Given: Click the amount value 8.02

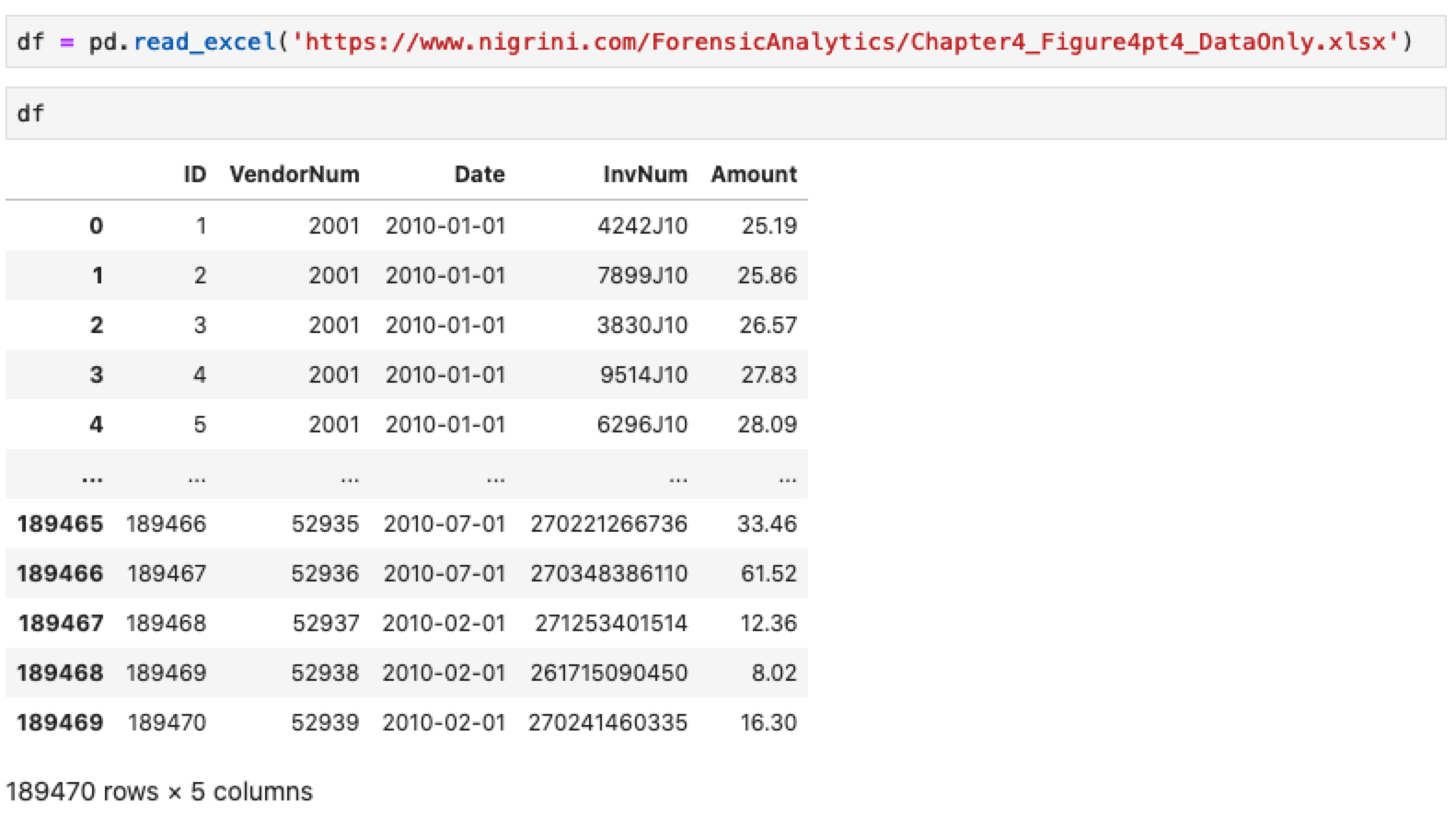Looking at the screenshot, I should (x=773, y=673).
